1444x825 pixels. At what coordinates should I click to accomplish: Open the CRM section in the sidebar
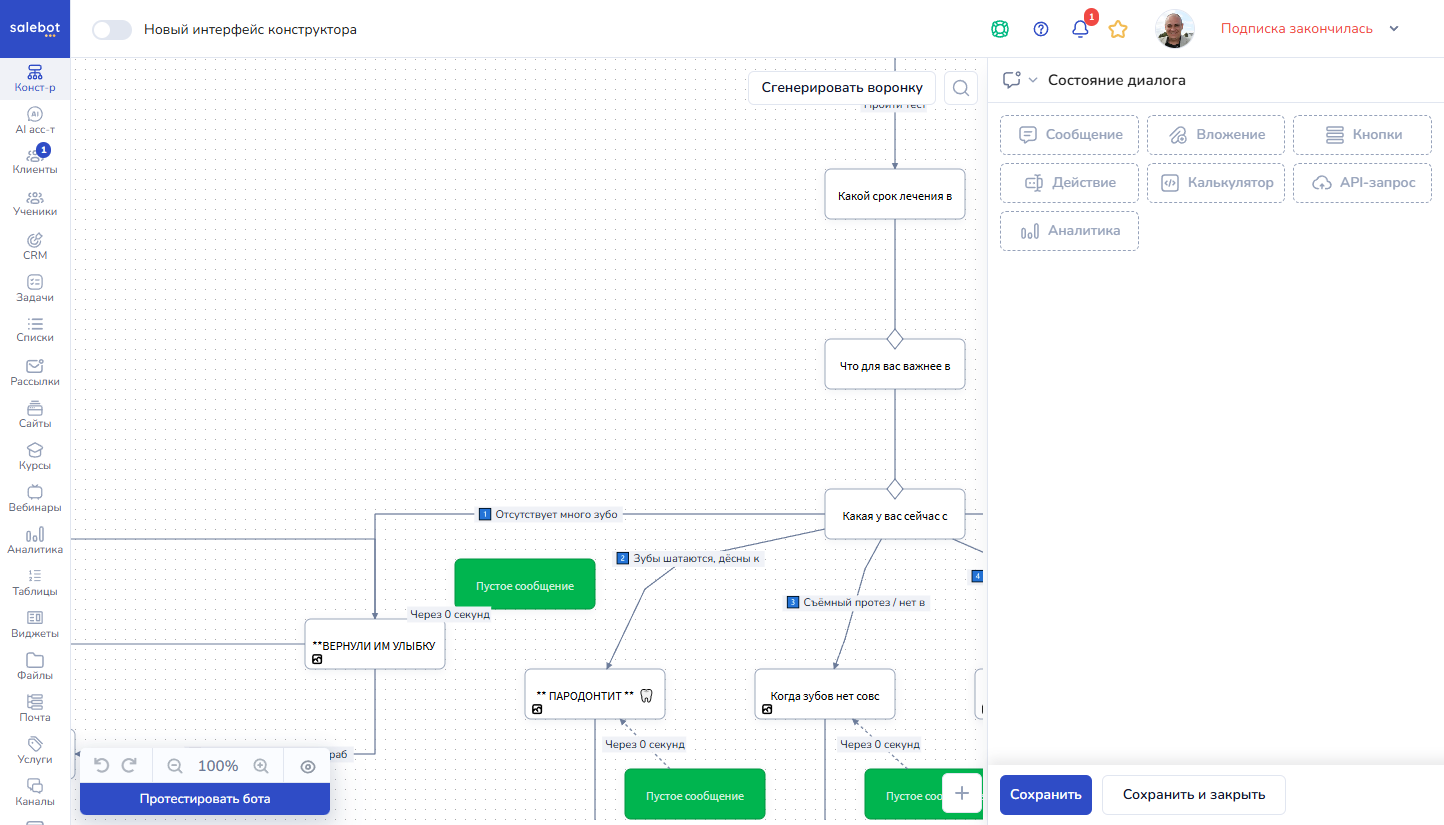(x=35, y=246)
